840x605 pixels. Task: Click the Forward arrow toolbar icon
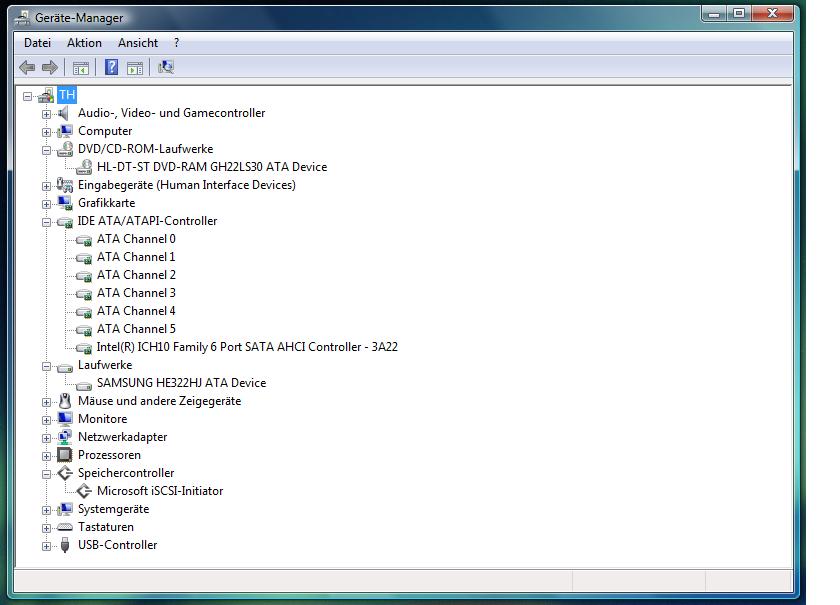pyautogui.click(x=50, y=68)
